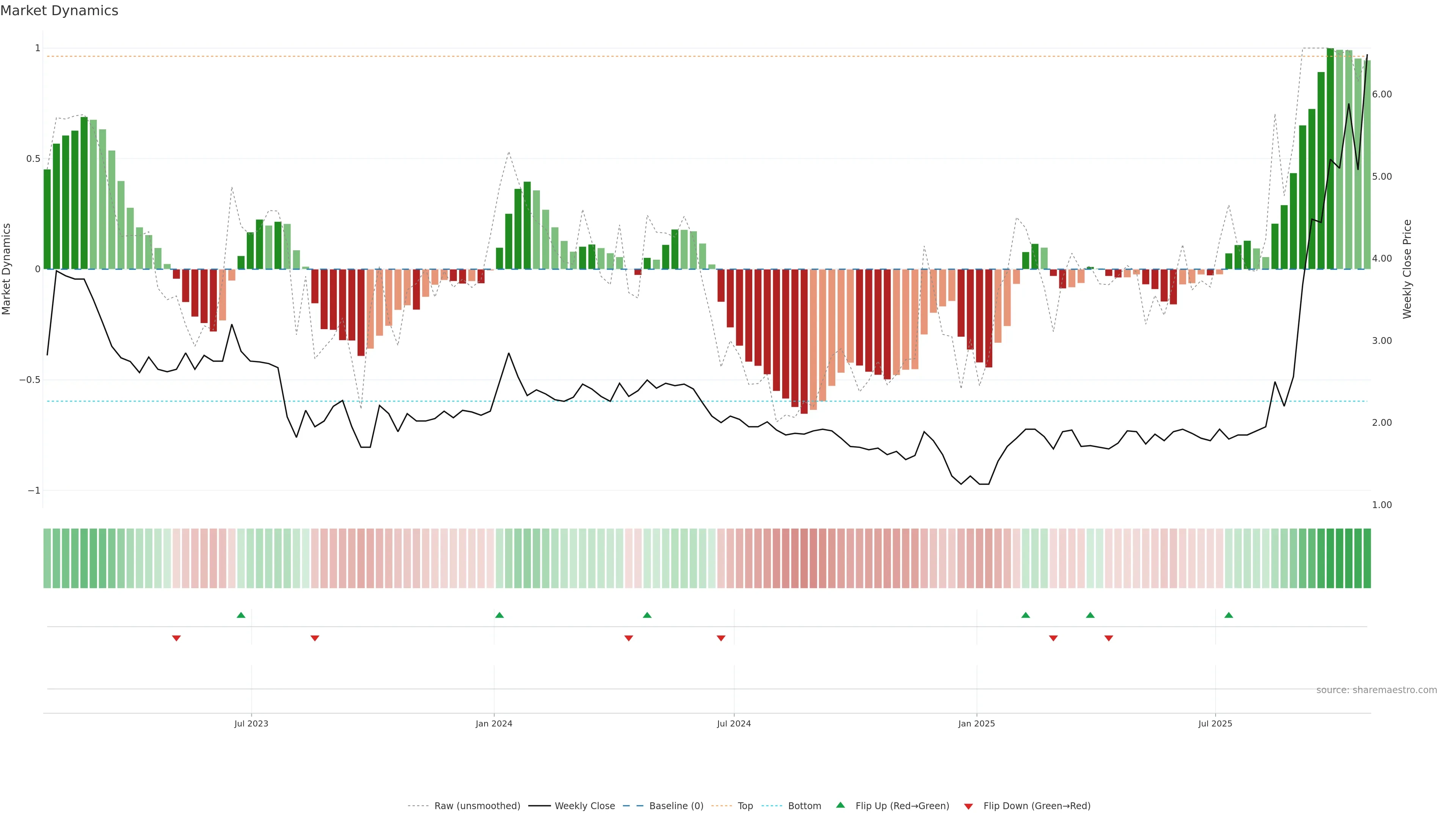The height and width of the screenshot is (819, 1456).
Task: Click the Jul 2023 x-axis label
Action: click(x=251, y=723)
